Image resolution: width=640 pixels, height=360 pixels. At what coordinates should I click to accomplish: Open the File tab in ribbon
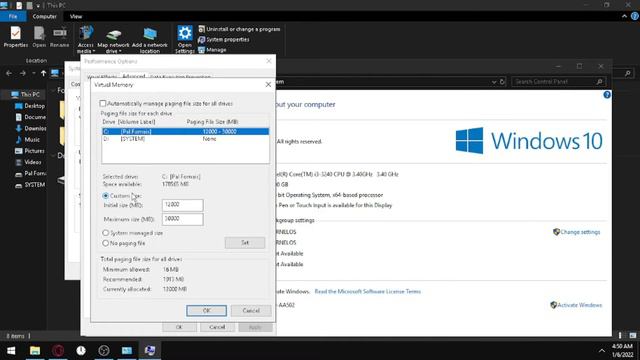pyautogui.click(x=13, y=16)
